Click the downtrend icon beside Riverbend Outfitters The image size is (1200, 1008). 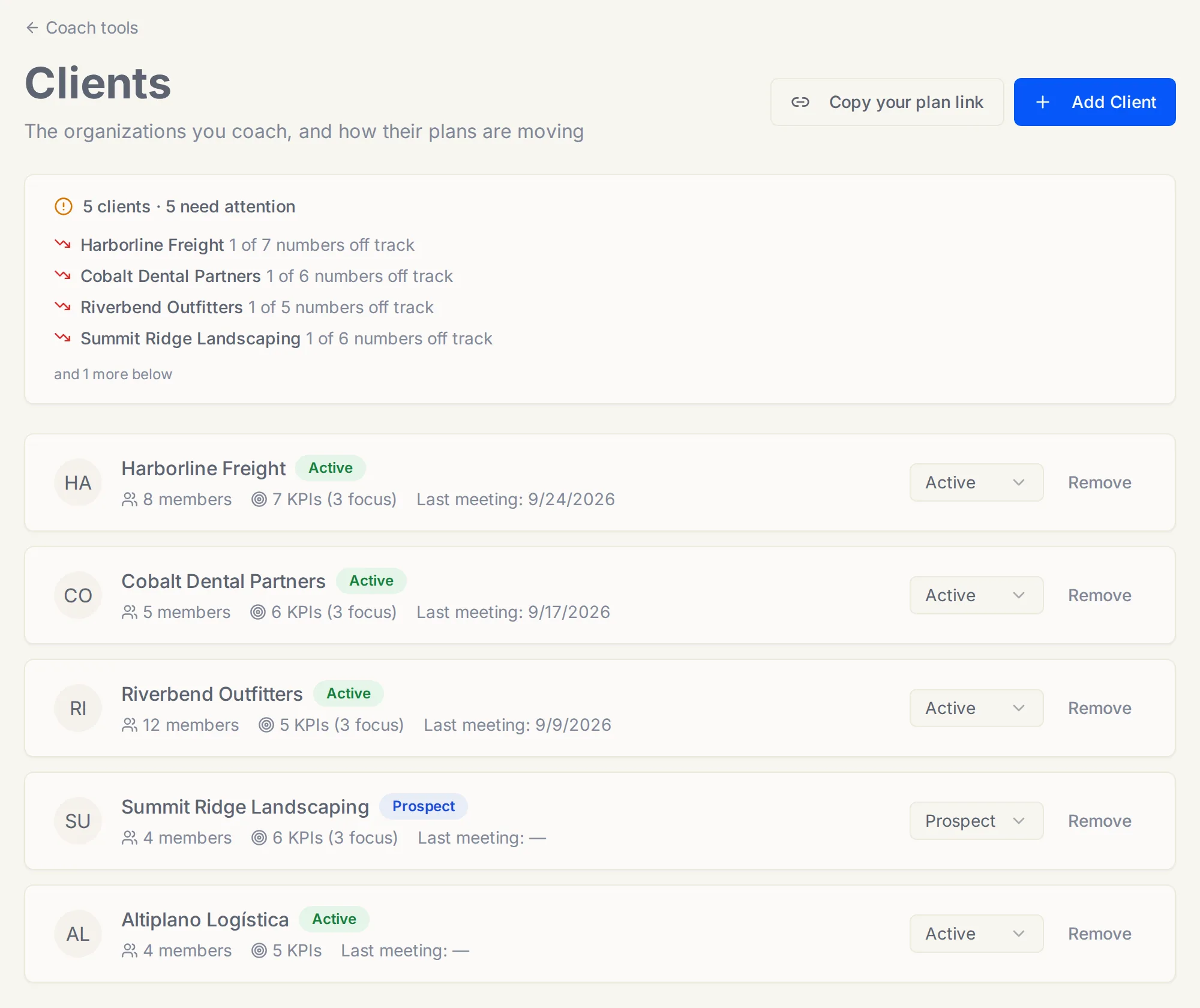[63, 306]
